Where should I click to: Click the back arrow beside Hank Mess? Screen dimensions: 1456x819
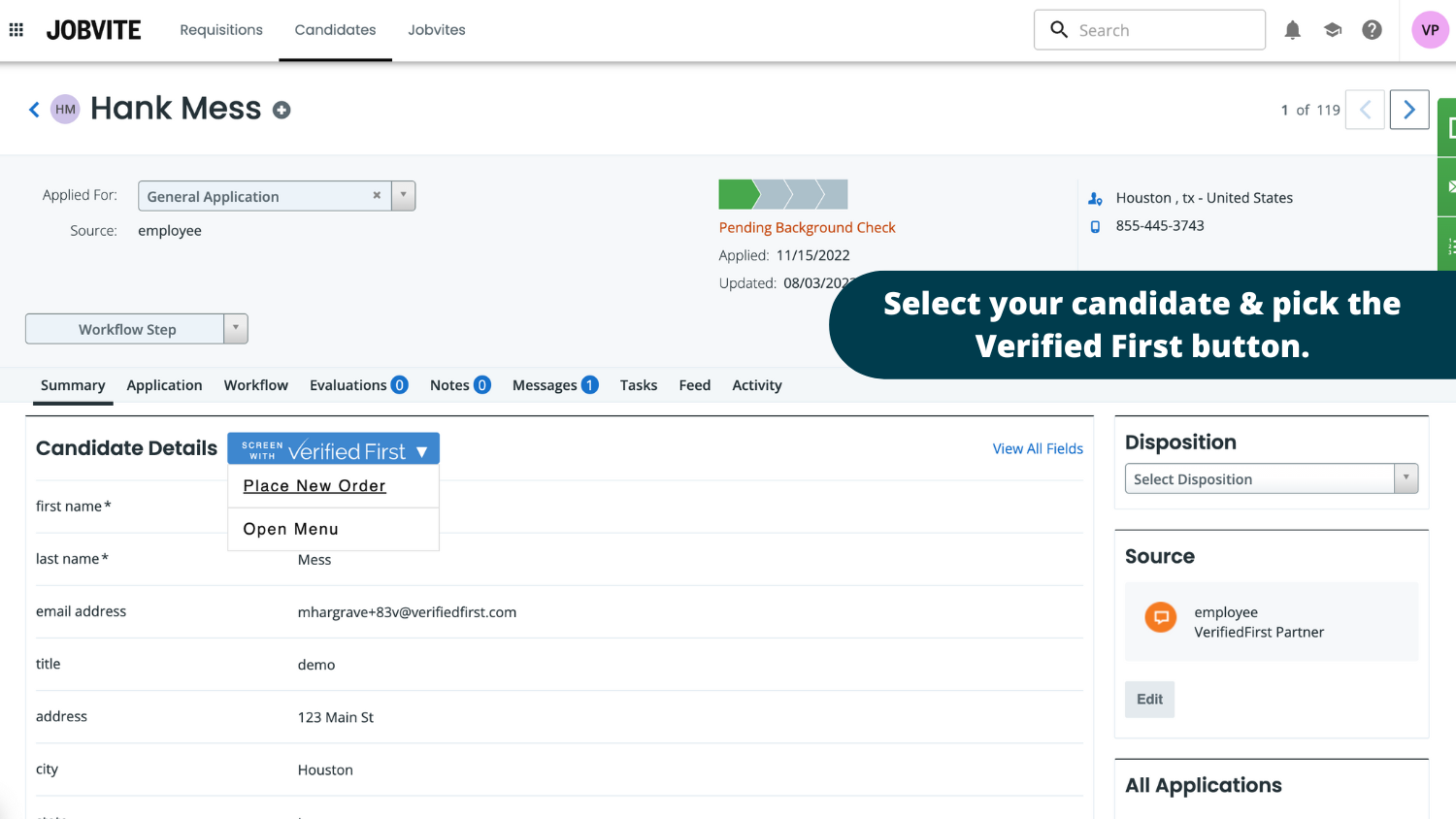click(x=34, y=110)
